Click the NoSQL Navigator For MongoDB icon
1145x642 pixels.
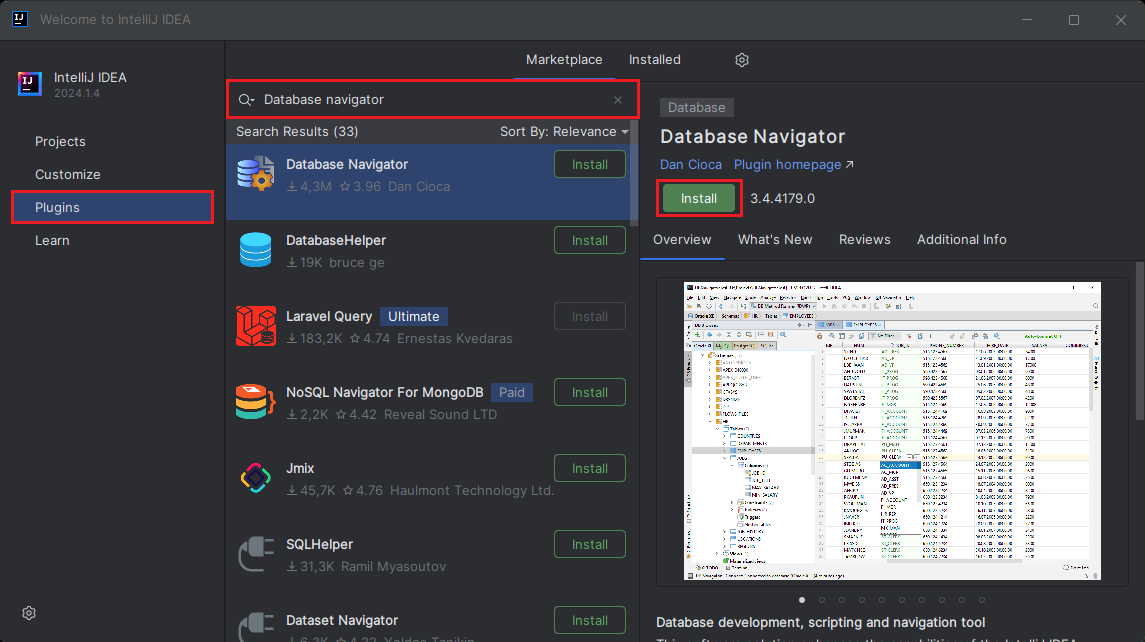tap(255, 402)
